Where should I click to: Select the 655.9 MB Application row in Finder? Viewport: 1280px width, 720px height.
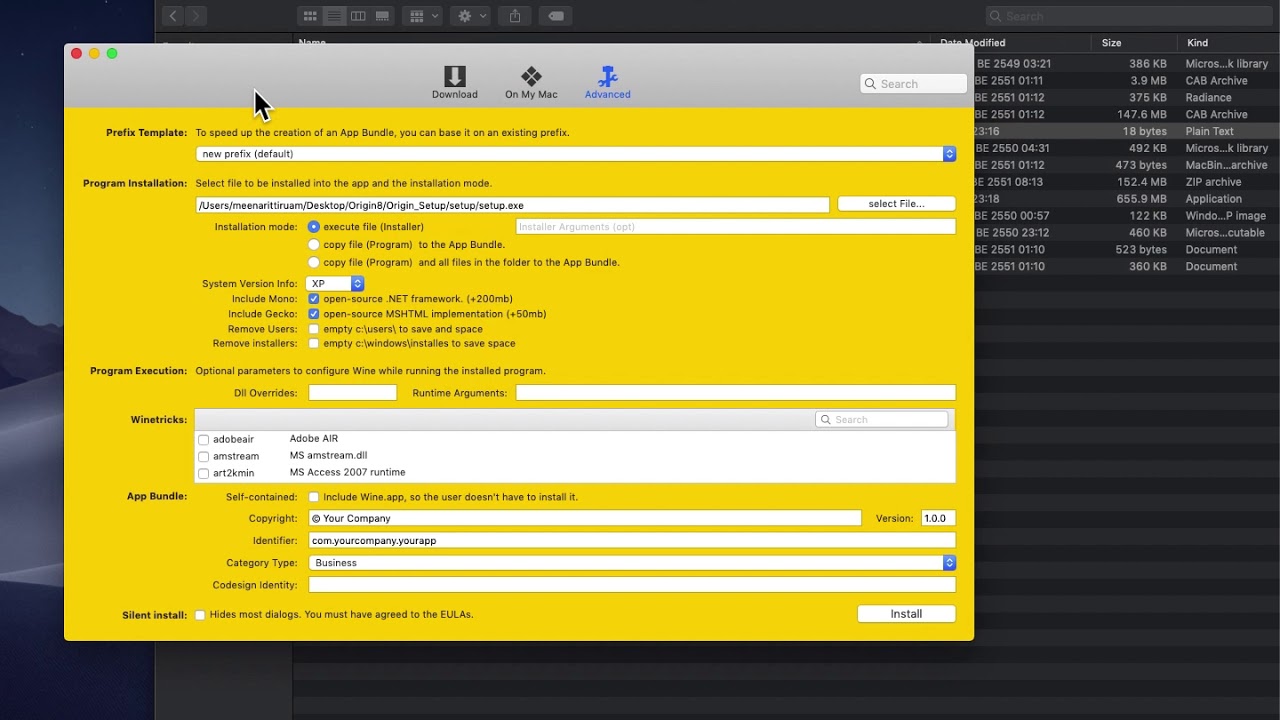[x=1127, y=199]
